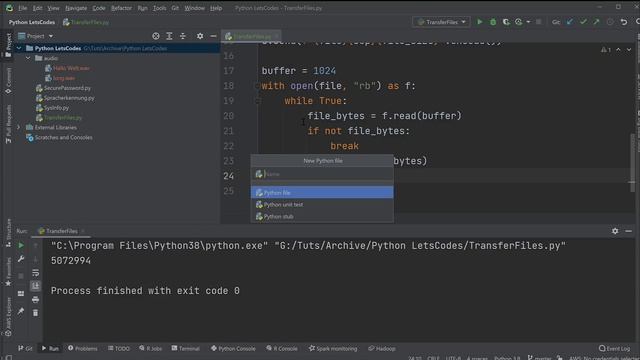Hide the Run panel with the minus icon
This screenshot has height=360, width=640.
[x=628, y=231]
